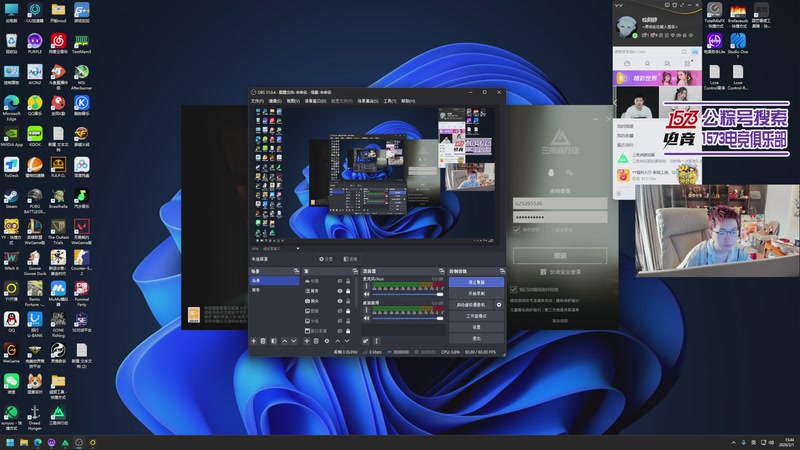Open advanced audio properties in mixer toolbar
The height and width of the screenshot is (450, 800).
(365, 341)
